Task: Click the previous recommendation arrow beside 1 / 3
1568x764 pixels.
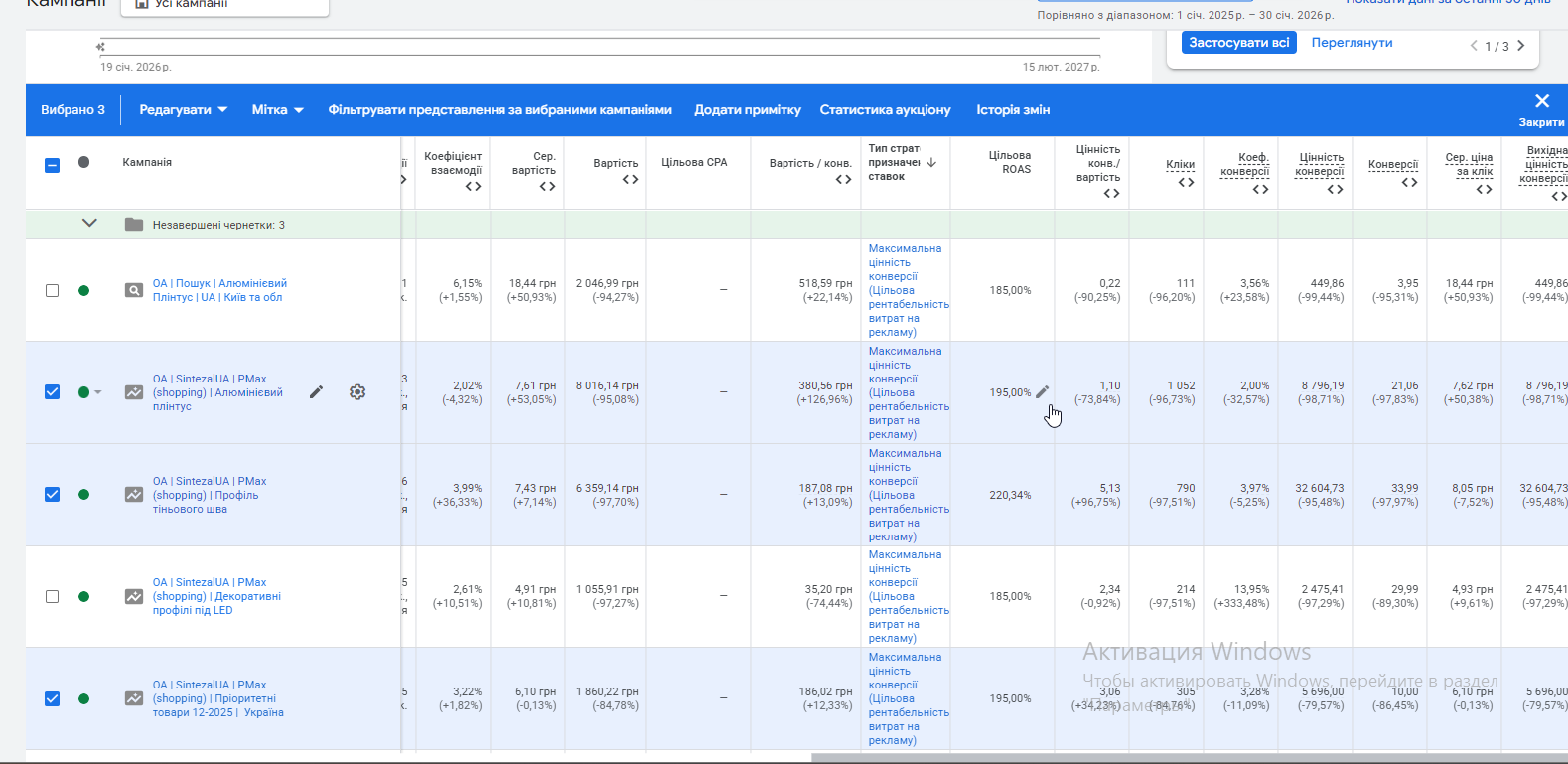Action: [1474, 46]
